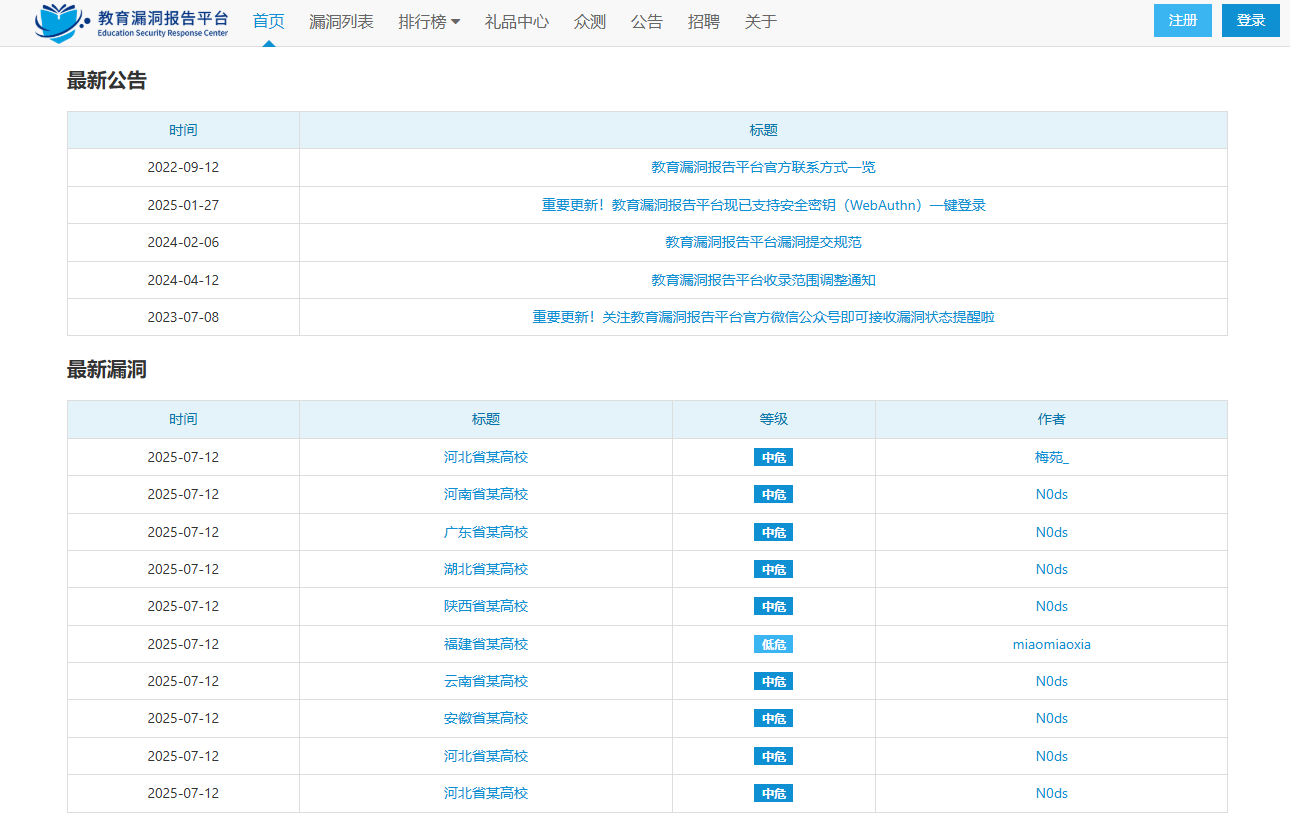Open the 福建省某高校 vulnerability entry
The image size is (1290, 827).
pyautogui.click(x=486, y=644)
